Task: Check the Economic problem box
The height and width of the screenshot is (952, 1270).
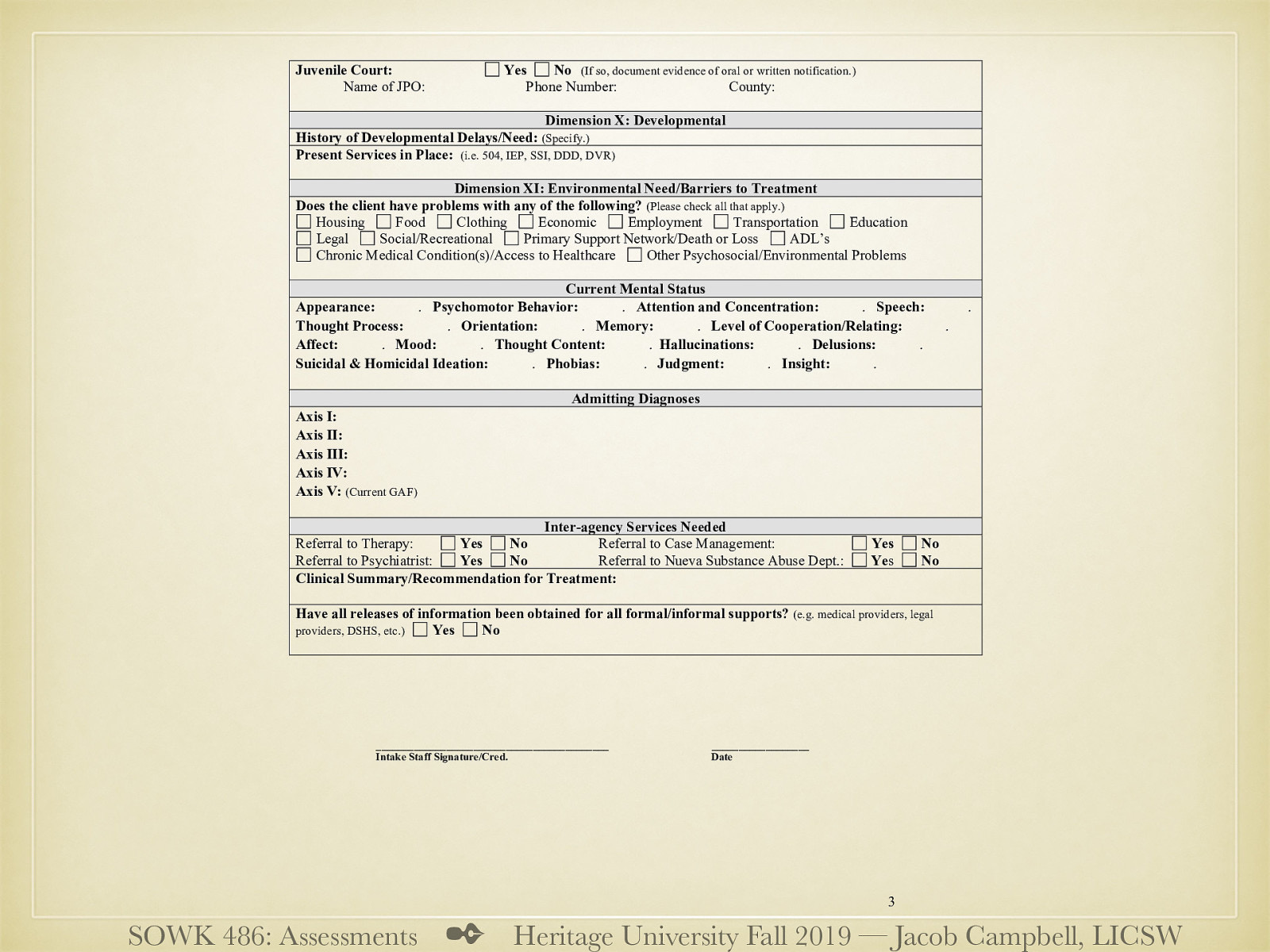Action: click(x=526, y=222)
